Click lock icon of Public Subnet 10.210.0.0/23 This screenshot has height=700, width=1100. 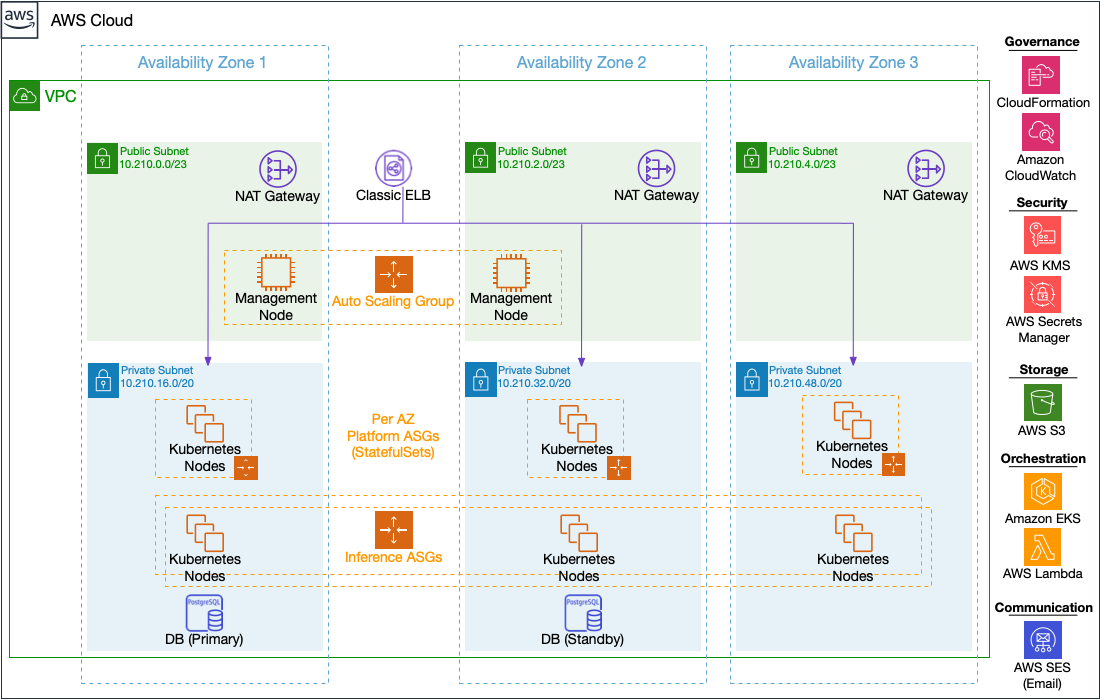(102, 159)
